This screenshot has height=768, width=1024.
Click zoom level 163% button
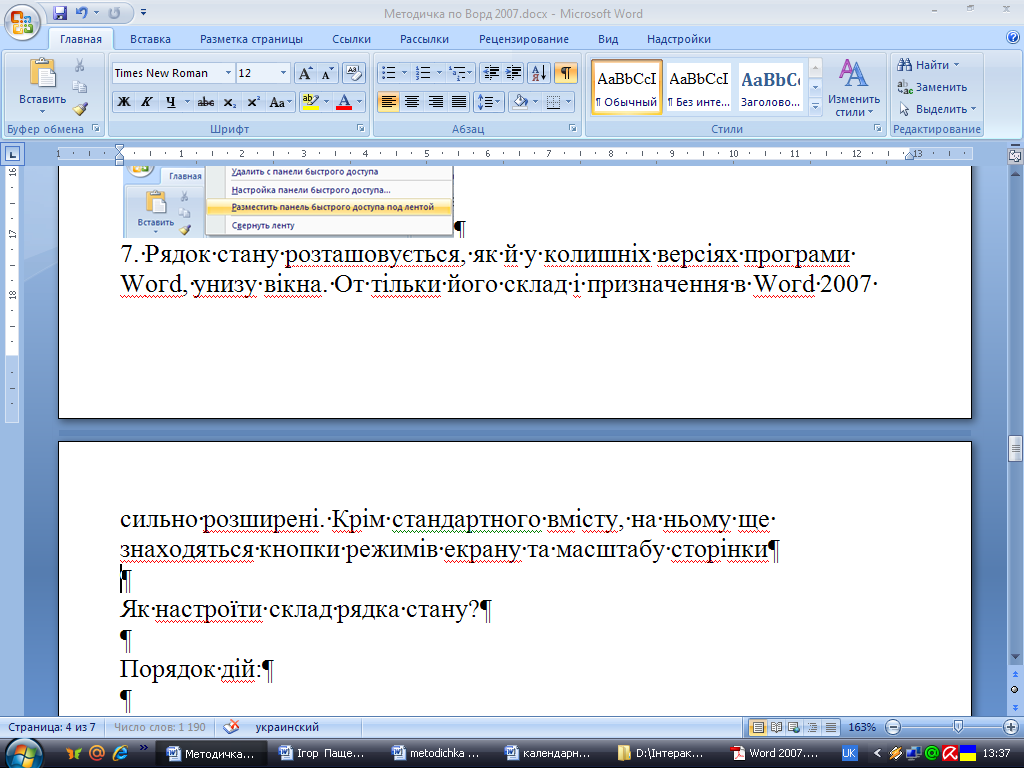point(862,727)
